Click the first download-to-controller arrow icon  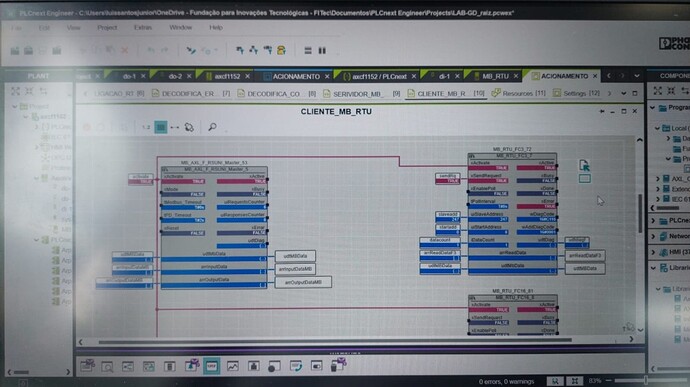(240, 50)
